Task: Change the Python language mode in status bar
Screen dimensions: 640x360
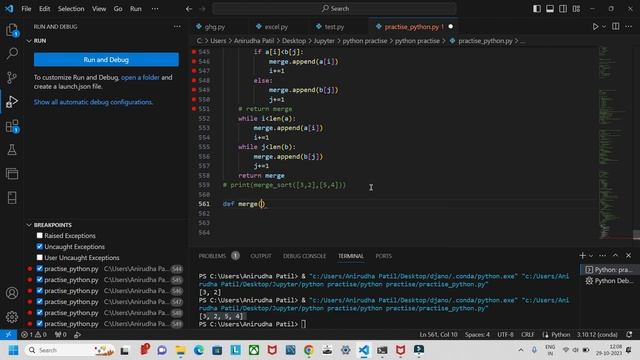Action: coord(560,335)
